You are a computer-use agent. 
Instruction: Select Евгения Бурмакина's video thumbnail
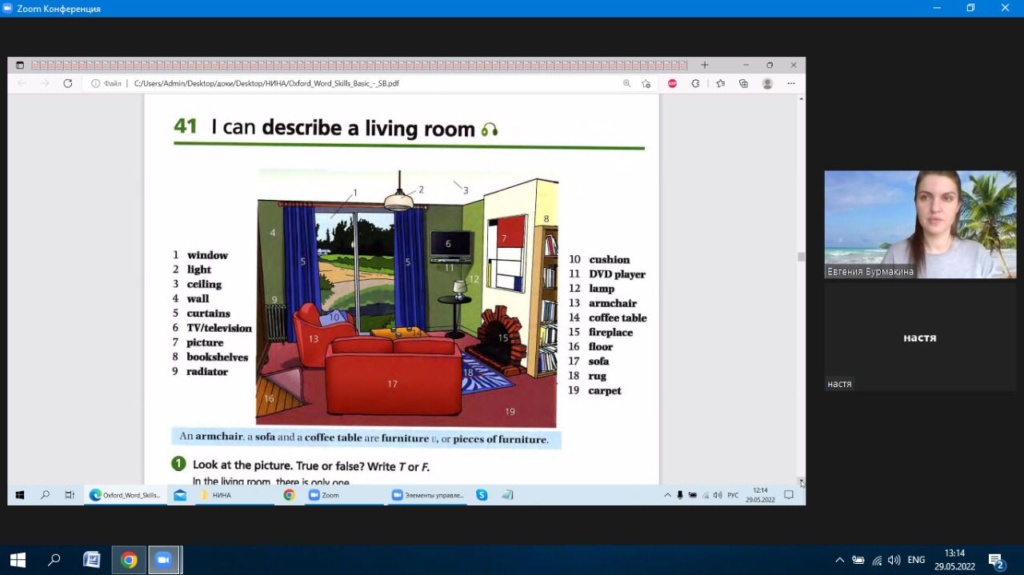pos(920,224)
